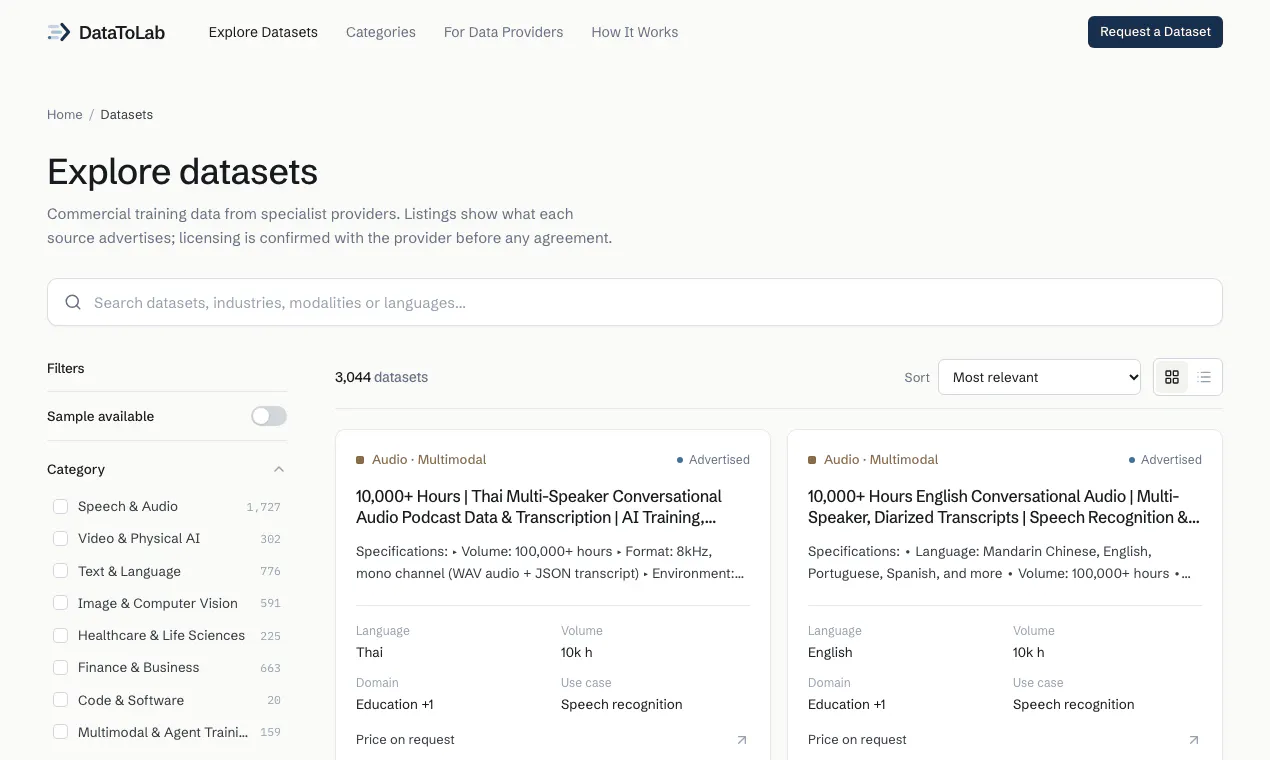The image size is (1270, 760).
Task: Toggle the Sample available switch
Action: [x=269, y=416]
